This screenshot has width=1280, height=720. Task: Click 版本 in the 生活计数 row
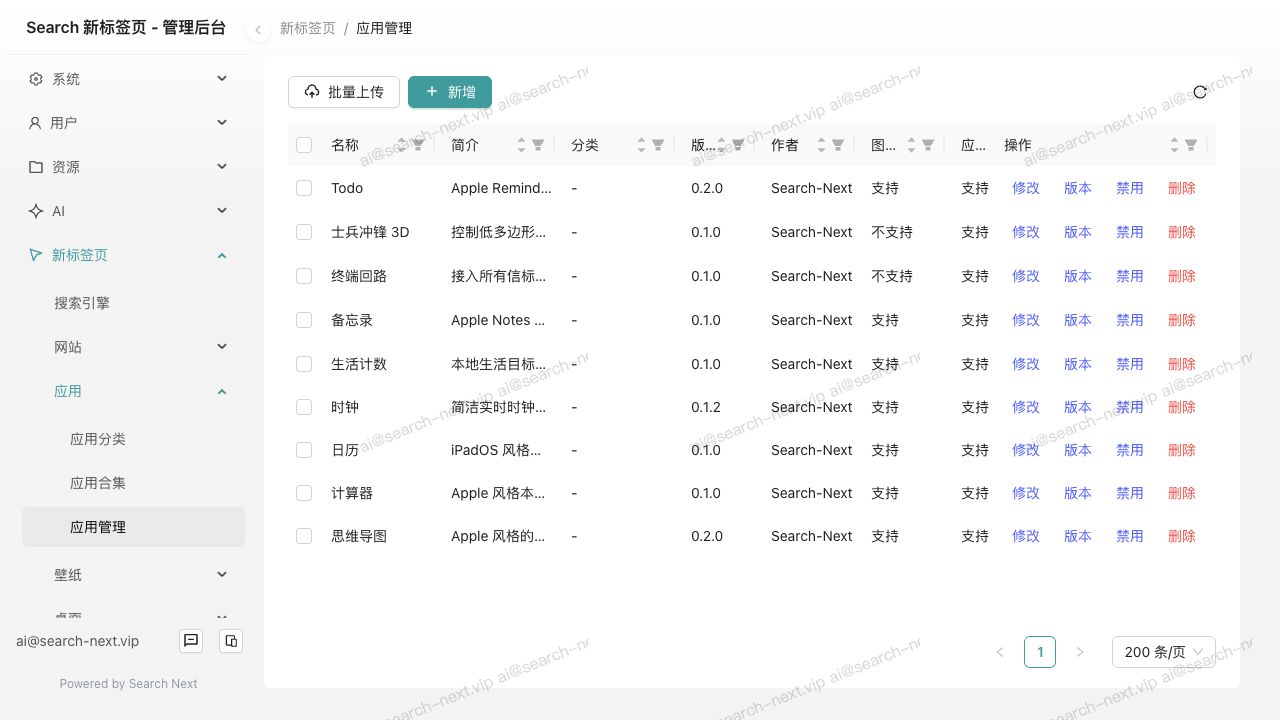coord(1078,364)
